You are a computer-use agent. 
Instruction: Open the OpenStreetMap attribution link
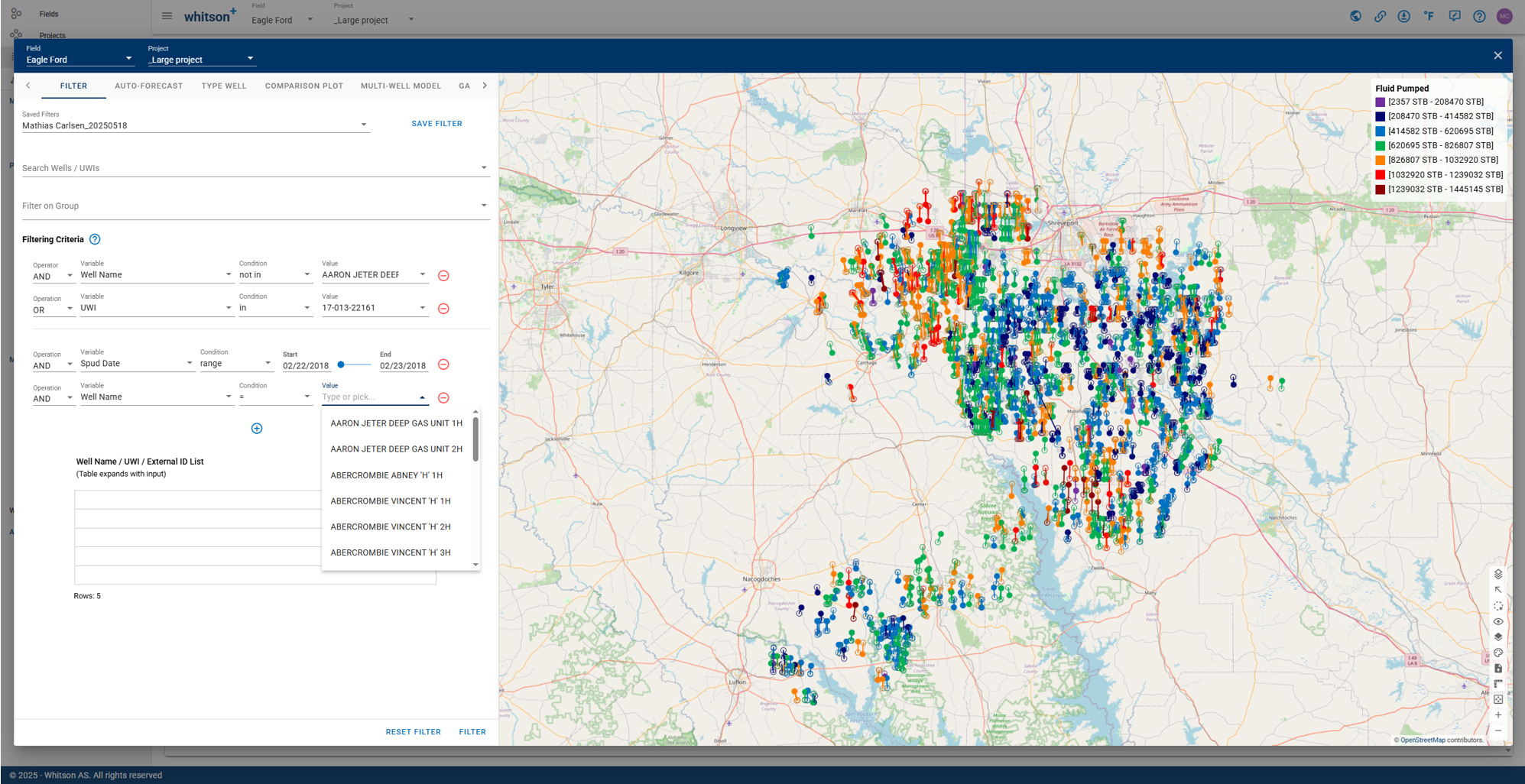coord(1423,740)
